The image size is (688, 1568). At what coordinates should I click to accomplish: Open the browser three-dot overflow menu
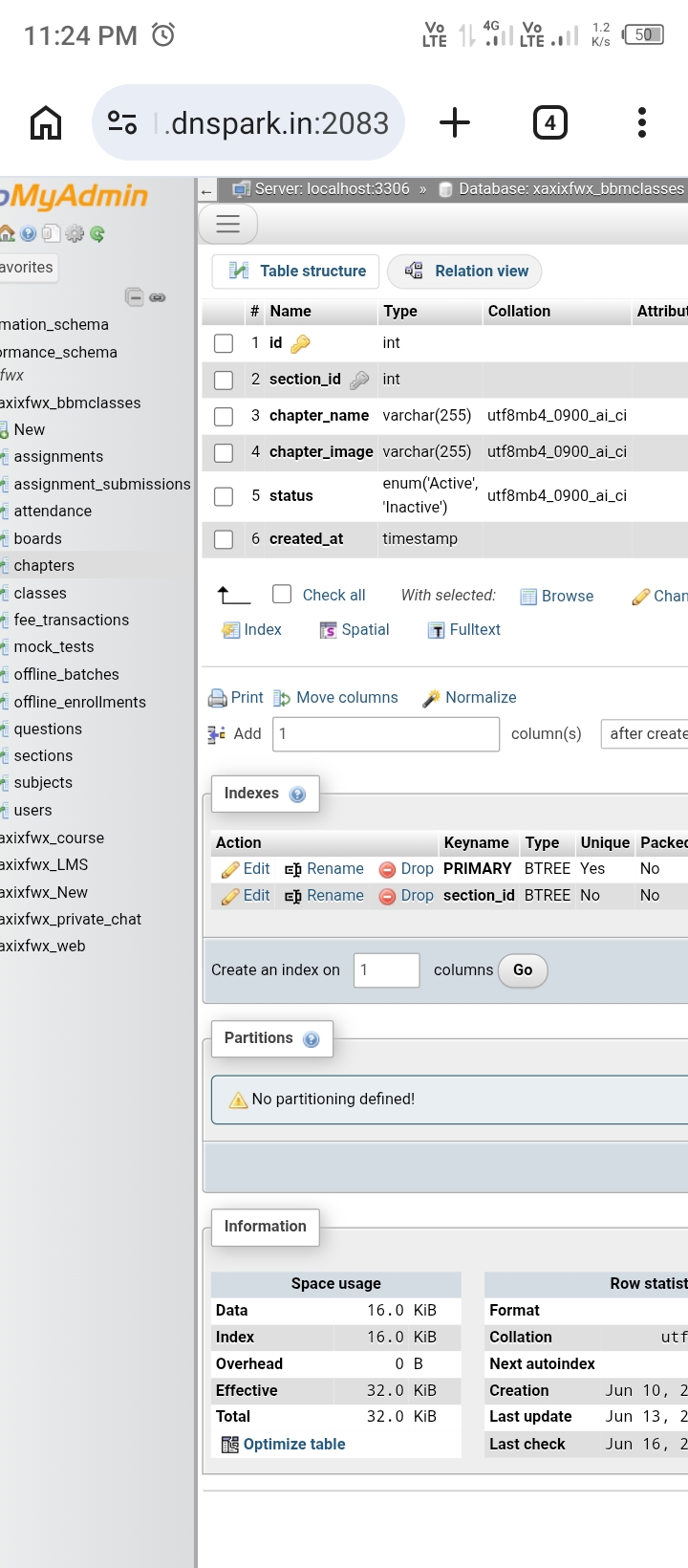(642, 122)
